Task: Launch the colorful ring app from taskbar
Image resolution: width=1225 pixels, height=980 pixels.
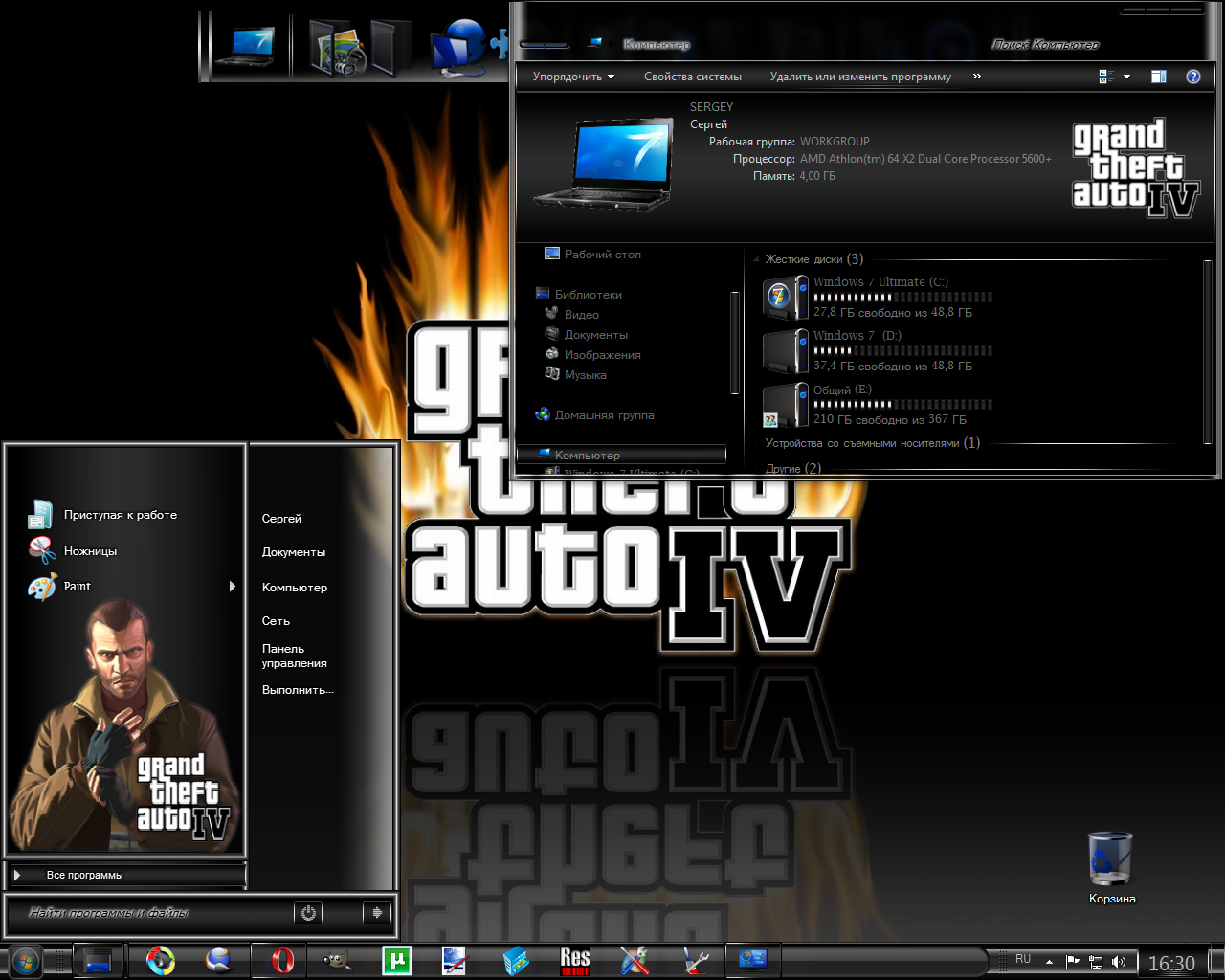Action: pyautogui.click(x=161, y=960)
